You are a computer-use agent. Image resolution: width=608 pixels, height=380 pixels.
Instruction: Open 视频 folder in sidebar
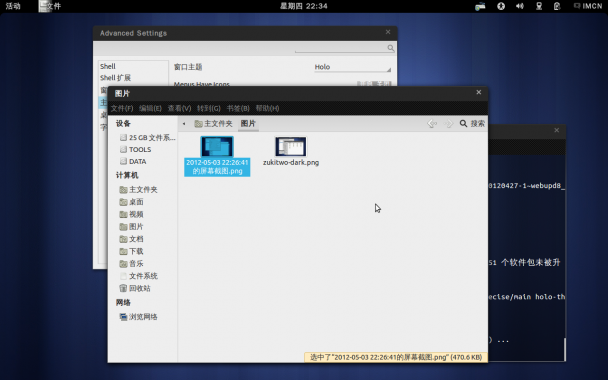(131, 214)
